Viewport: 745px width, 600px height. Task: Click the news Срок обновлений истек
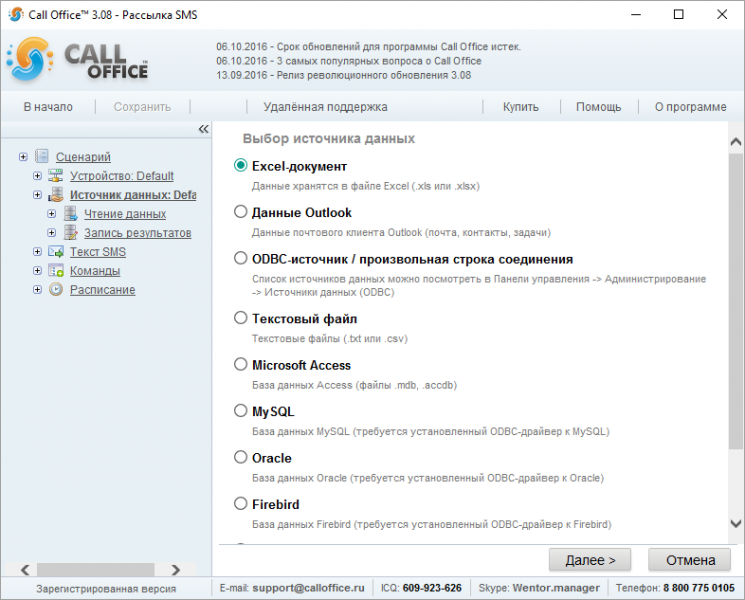point(369,47)
